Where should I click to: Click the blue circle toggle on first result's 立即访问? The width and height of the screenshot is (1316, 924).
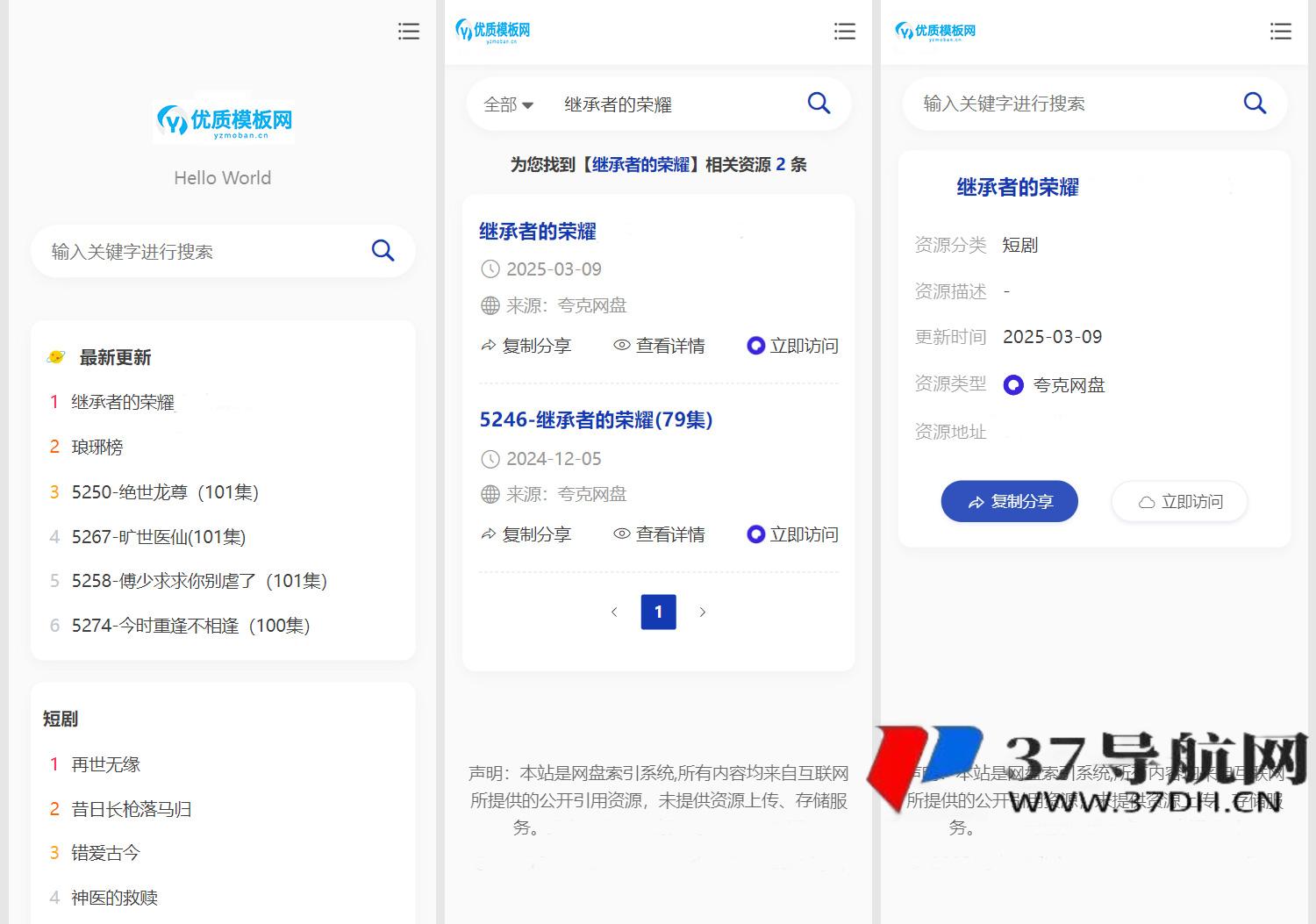pos(755,346)
